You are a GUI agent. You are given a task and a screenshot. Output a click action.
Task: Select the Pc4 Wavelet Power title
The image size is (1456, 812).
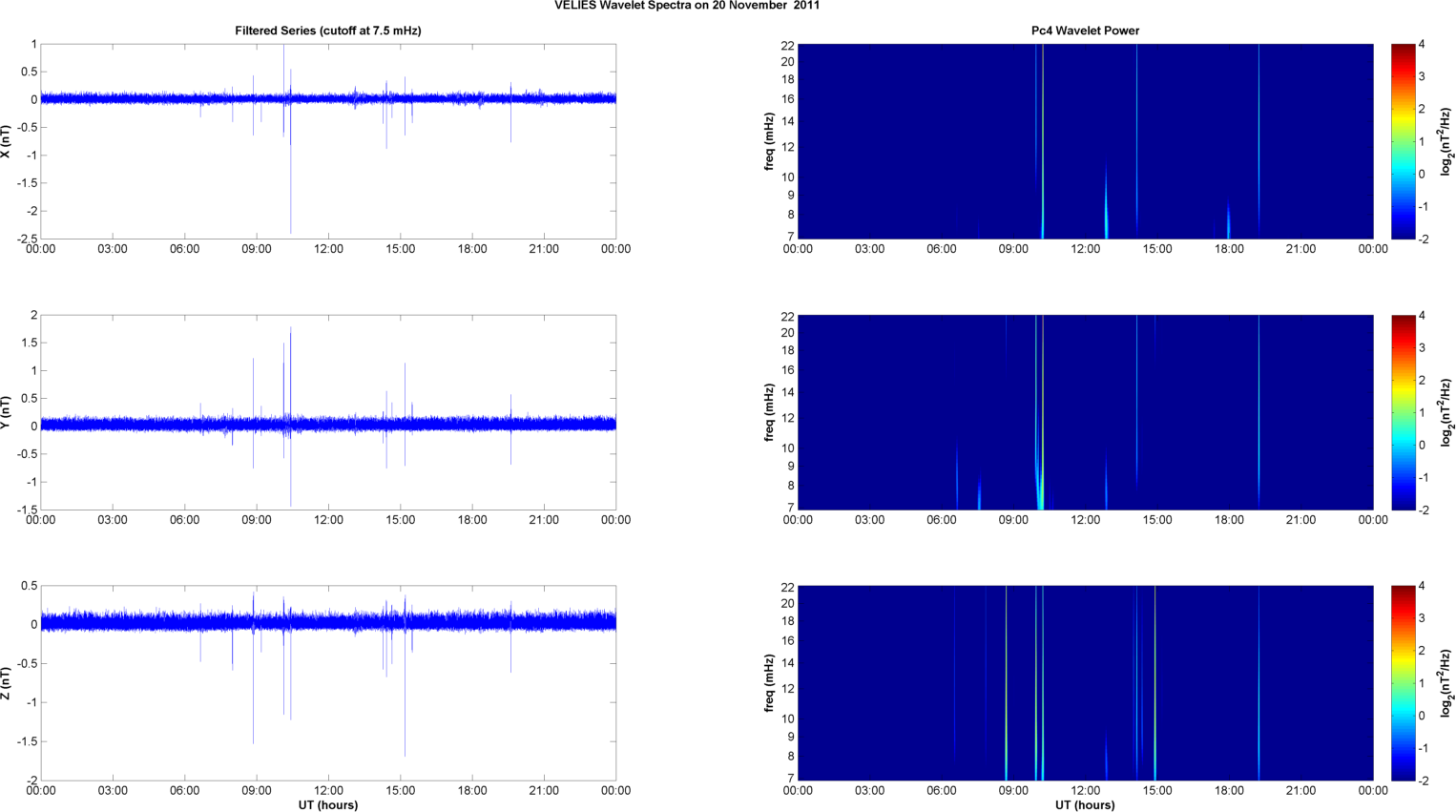[x=1085, y=31]
